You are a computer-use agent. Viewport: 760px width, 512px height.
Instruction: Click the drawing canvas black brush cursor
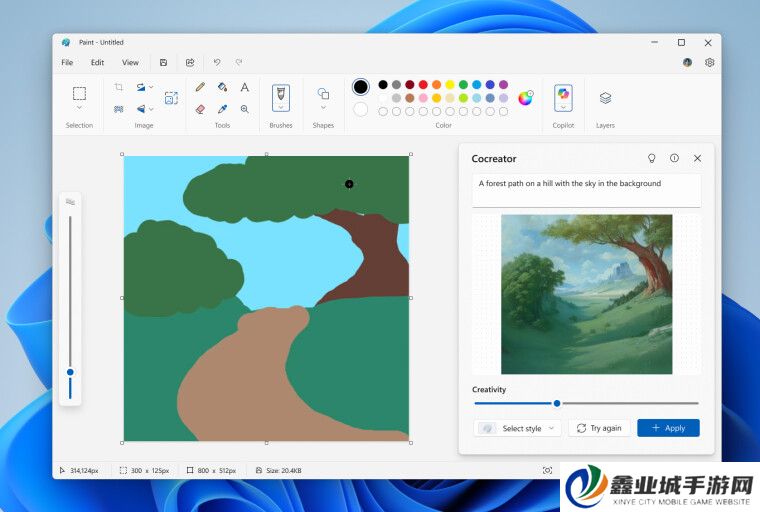tap(349, 184)
